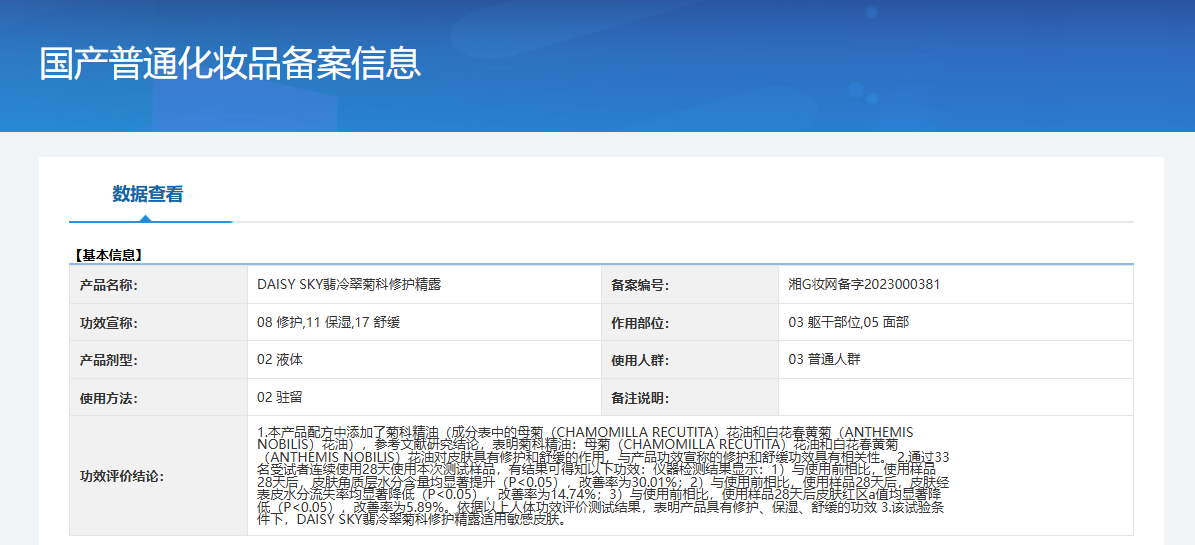
Task: Select the 02 液体 value
Action: (x=280, y=359)
